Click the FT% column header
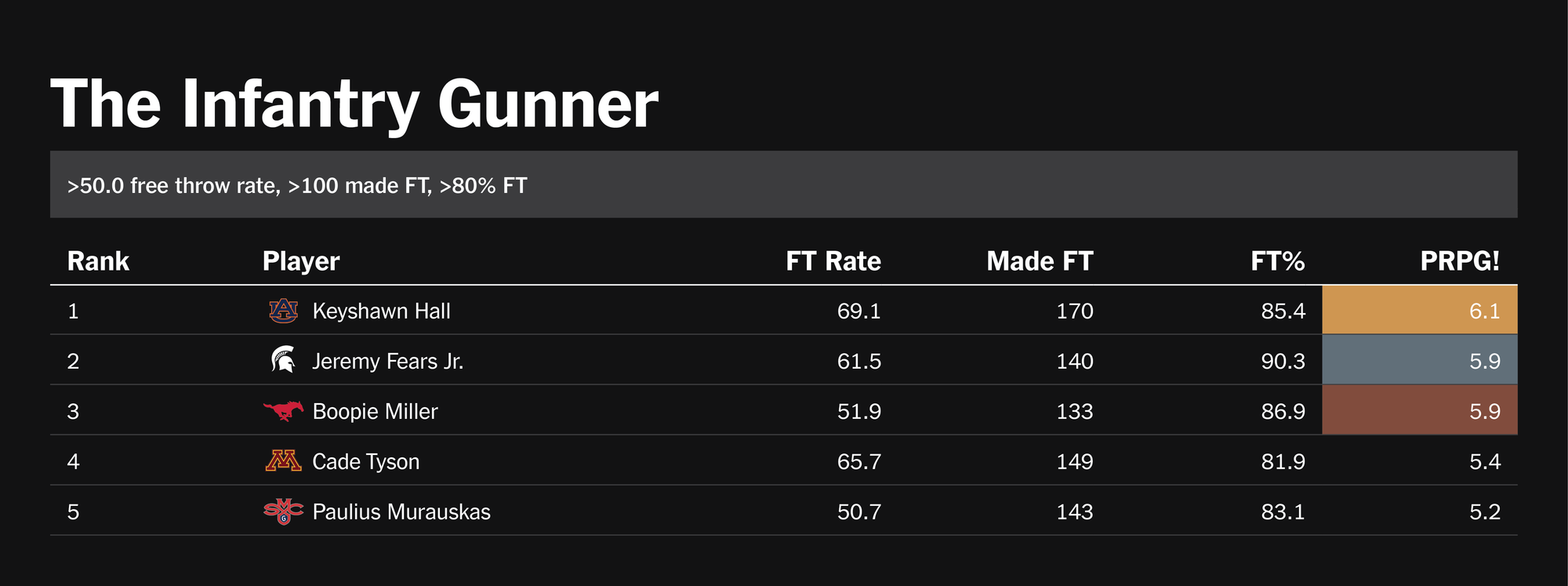Image resolution: width=1568 pixels, height=586 pixels. click(x=1277, y=261)
